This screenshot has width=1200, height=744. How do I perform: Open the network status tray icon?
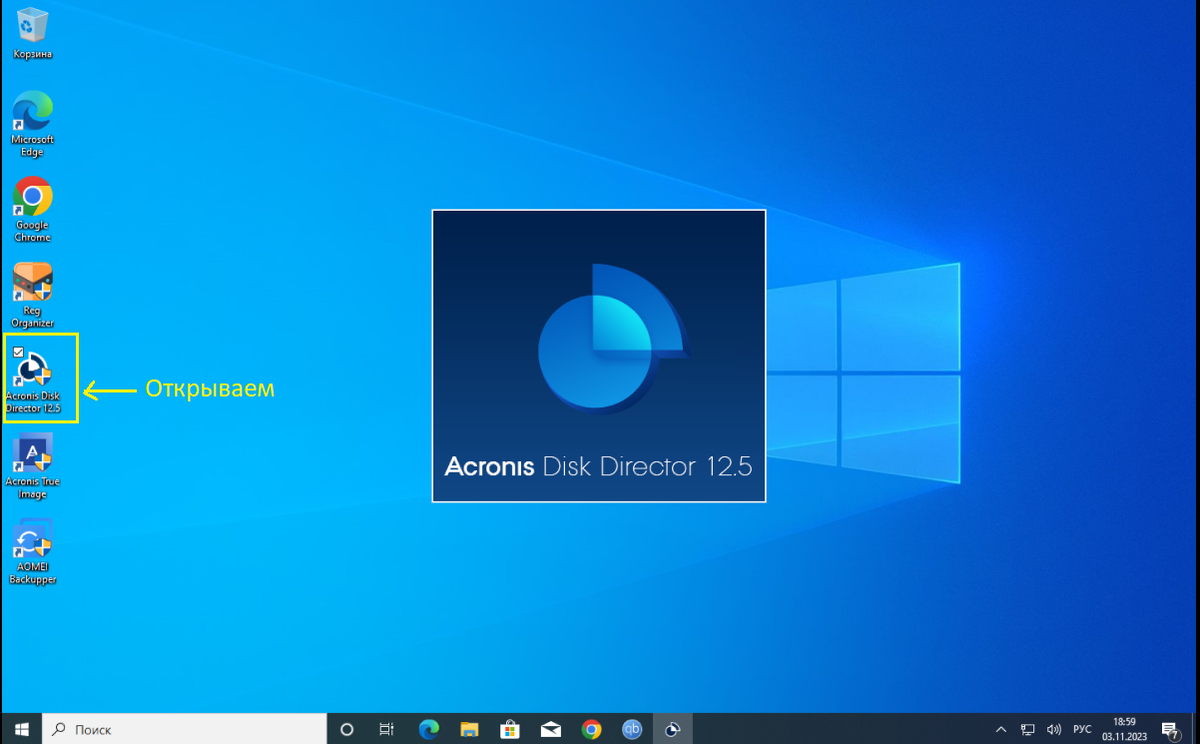1028,729
